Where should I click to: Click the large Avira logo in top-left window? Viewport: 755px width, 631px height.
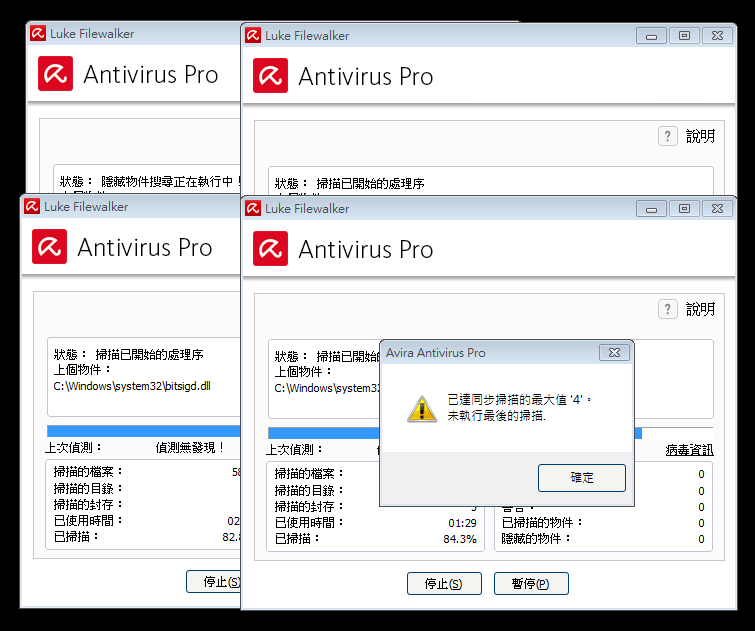click(56, 74)
